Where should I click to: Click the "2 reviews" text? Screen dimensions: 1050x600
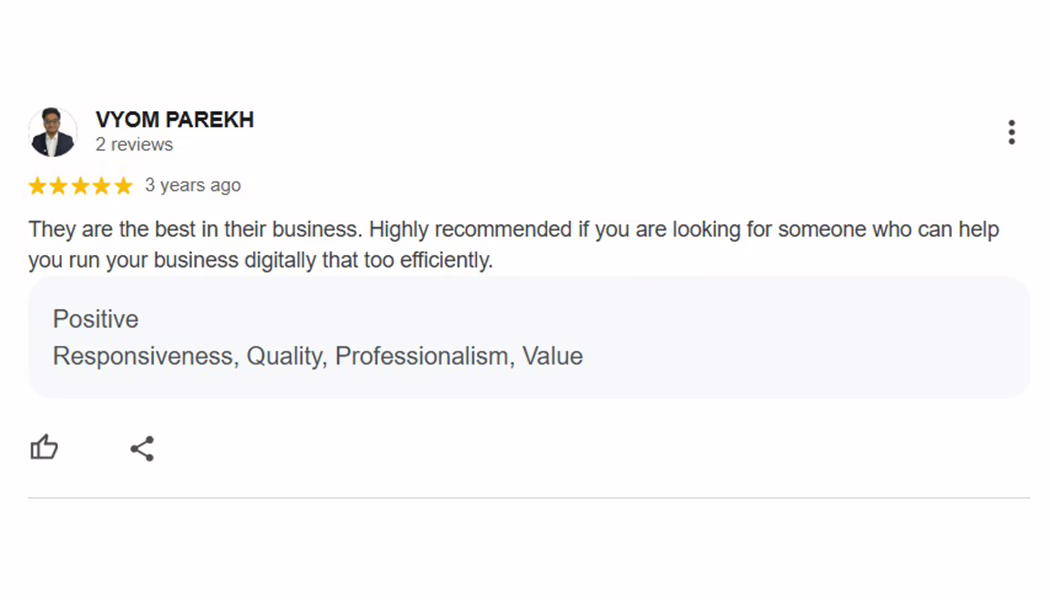coord(134,145)
